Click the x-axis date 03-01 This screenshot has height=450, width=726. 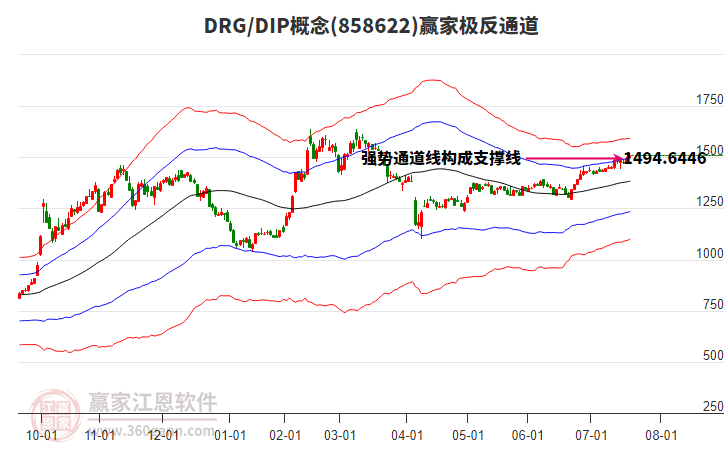[x=340, y=436]
